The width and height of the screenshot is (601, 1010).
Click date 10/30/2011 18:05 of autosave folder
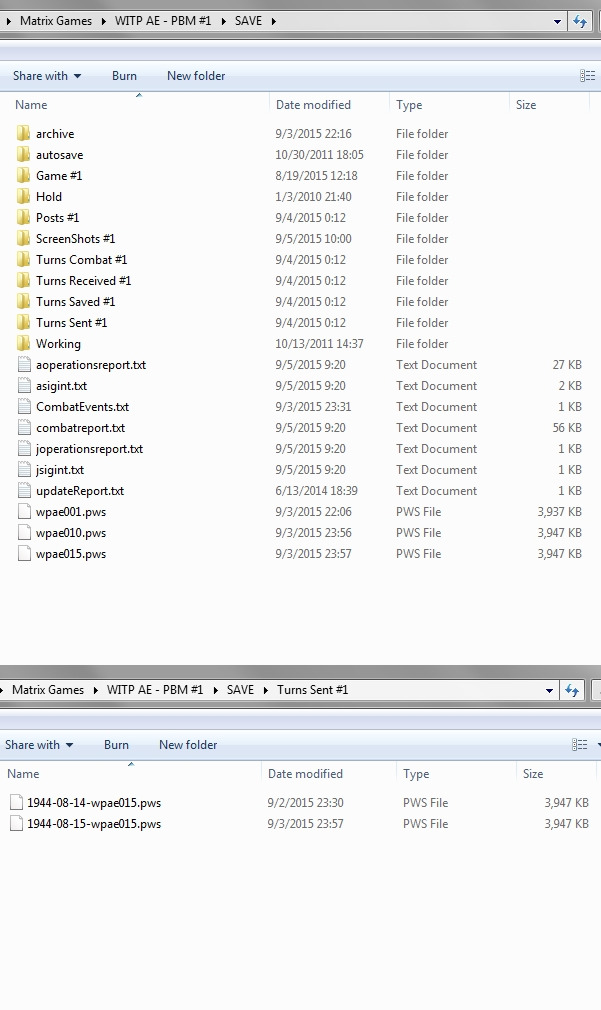point(320,155)
